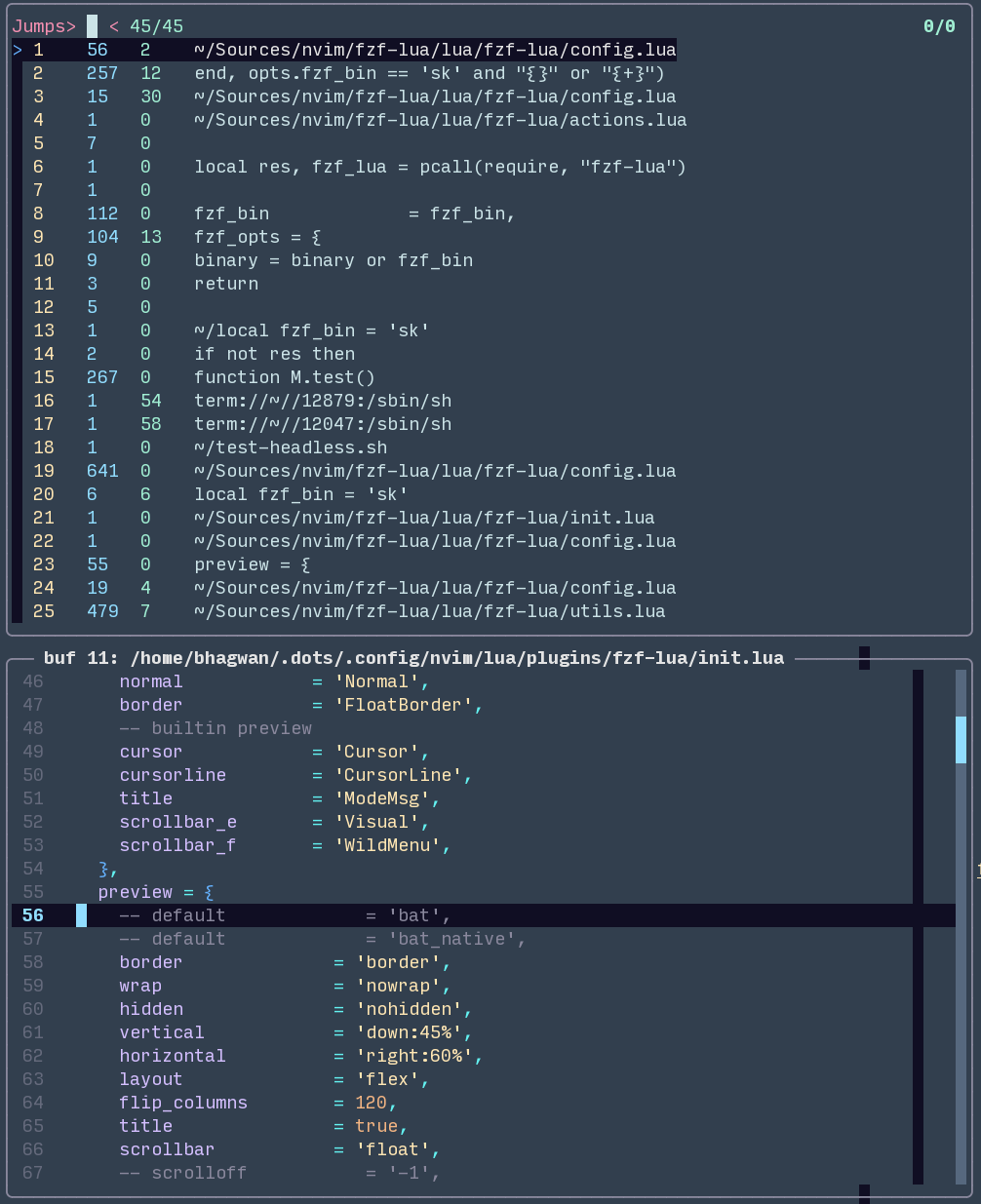981x1204 pixels.
Task: Select jump 24 config.lua line 19
Action: point(355,588)
